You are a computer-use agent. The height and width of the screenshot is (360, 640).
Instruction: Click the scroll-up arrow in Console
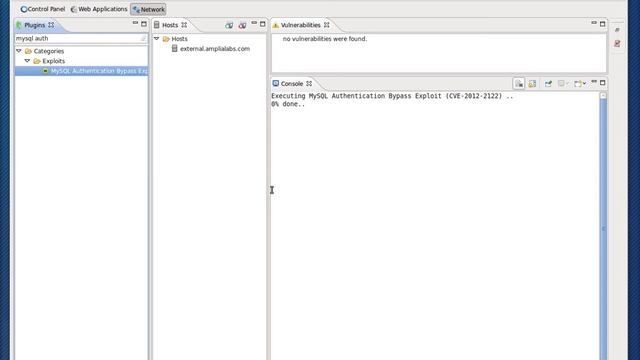(603, 96)
